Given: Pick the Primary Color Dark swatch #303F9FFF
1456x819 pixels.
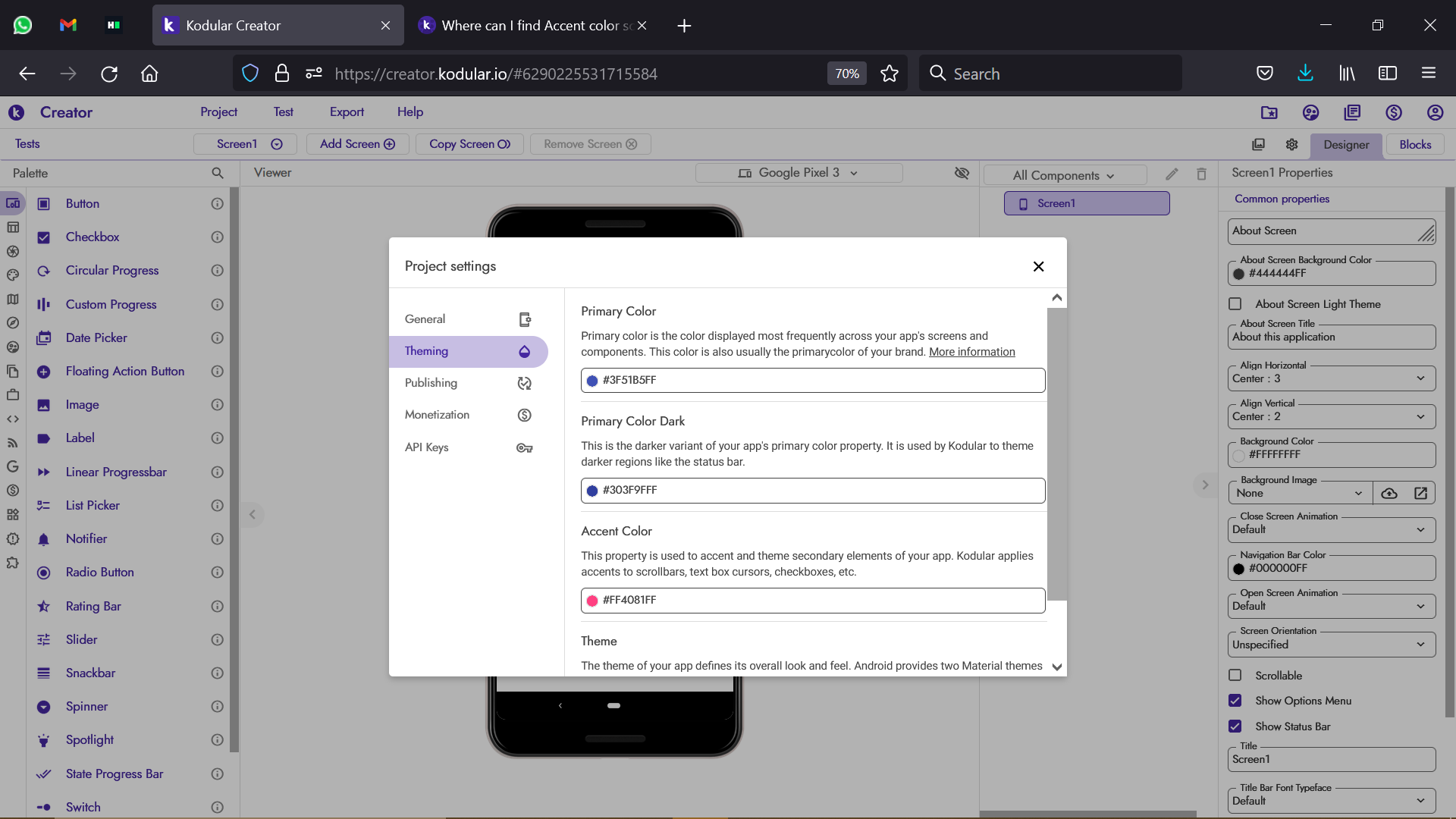Looking at the screenshot, I should 592,491.
